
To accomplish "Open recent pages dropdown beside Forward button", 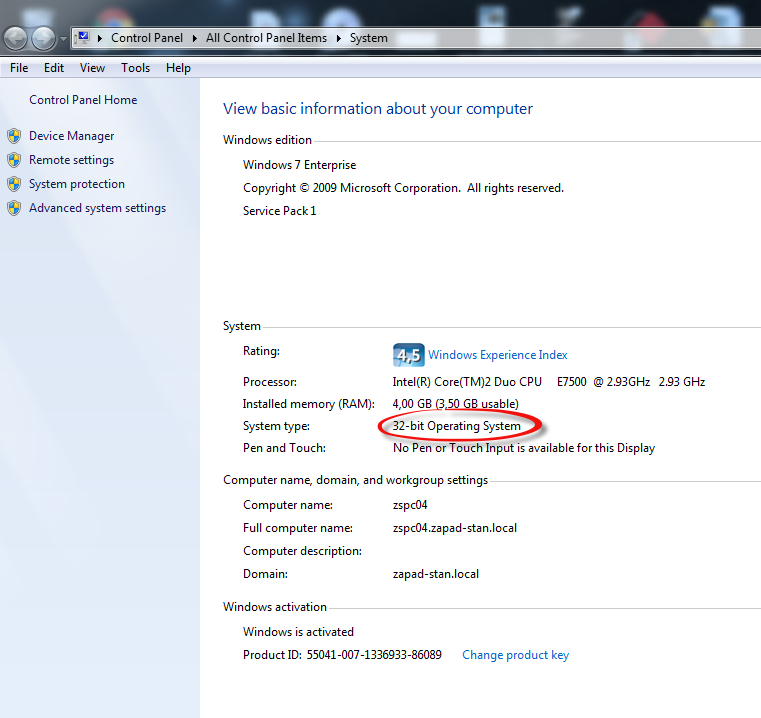I will 63,38.
